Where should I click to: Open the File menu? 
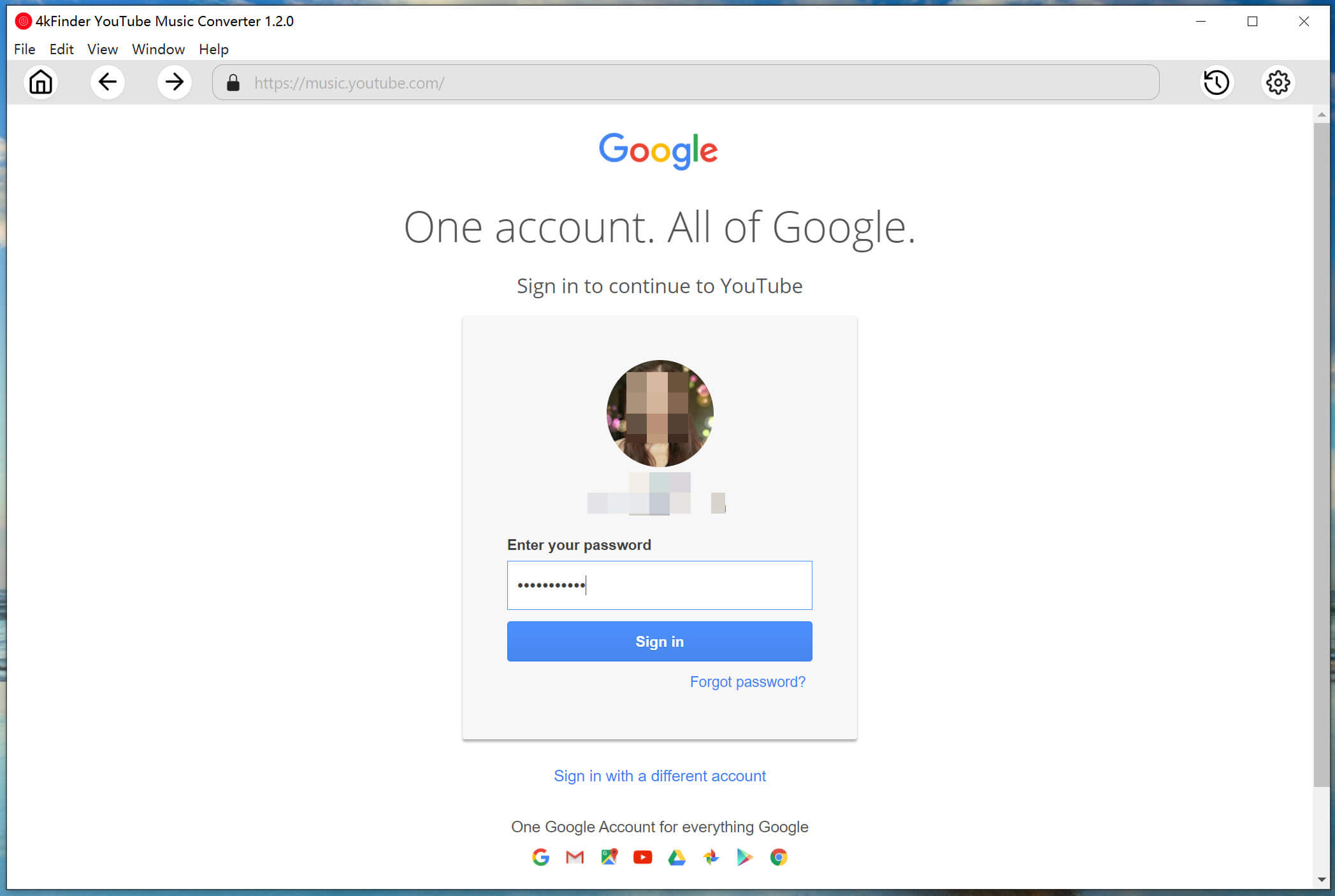pyautogui.click(x=23, y=48)
